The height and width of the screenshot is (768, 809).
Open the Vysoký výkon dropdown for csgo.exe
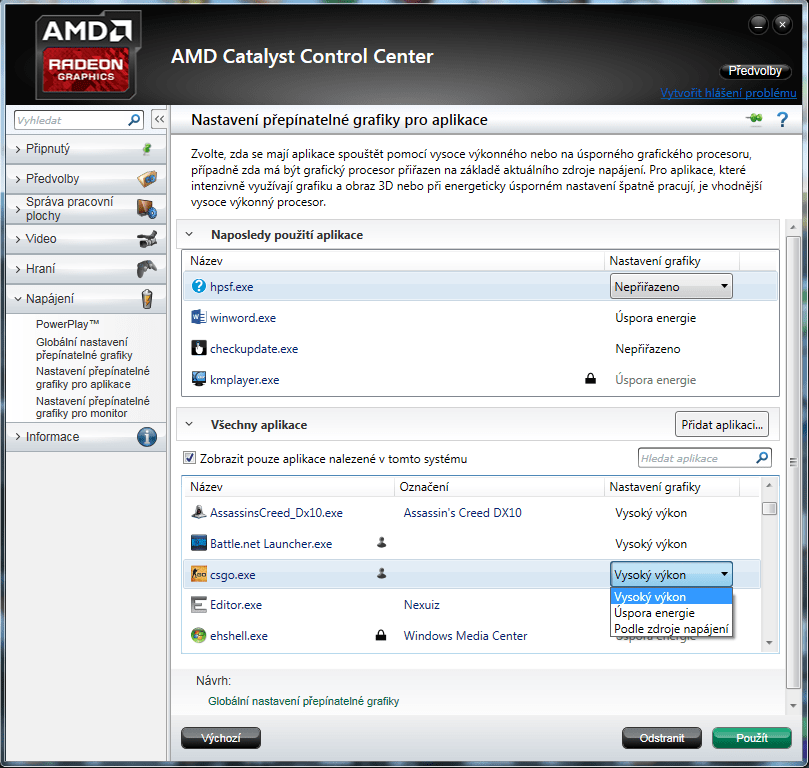671,575
